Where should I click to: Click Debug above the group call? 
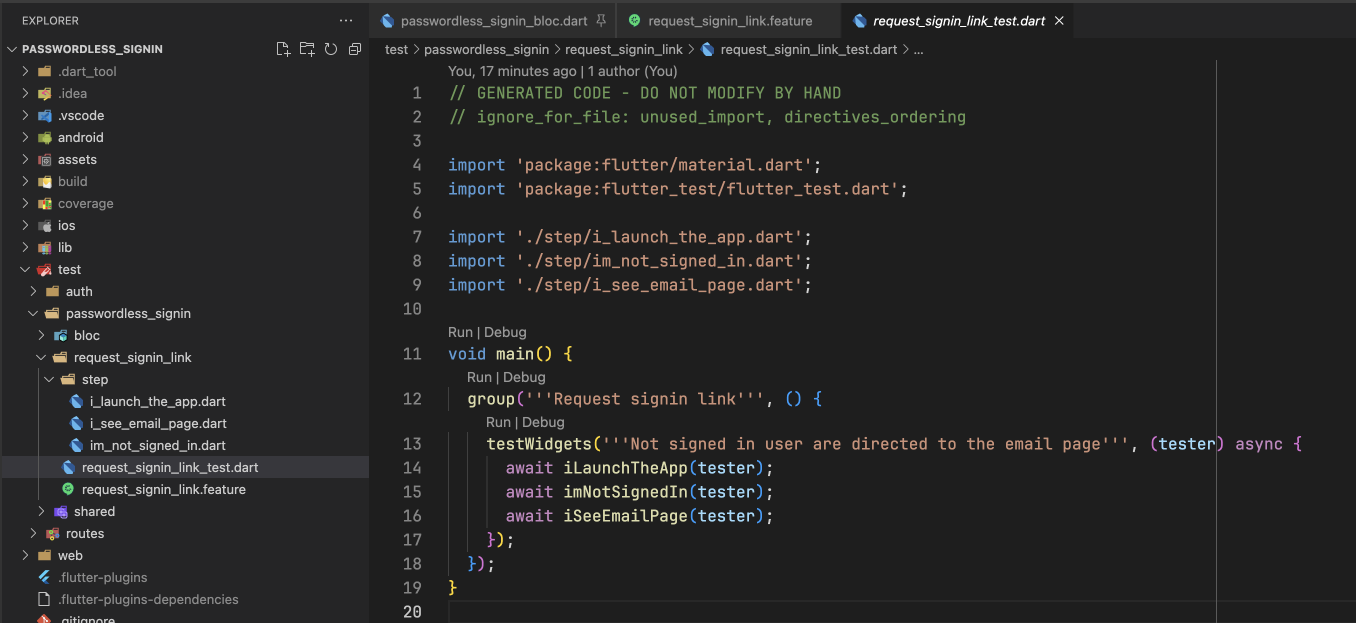(x=524, y=377)
